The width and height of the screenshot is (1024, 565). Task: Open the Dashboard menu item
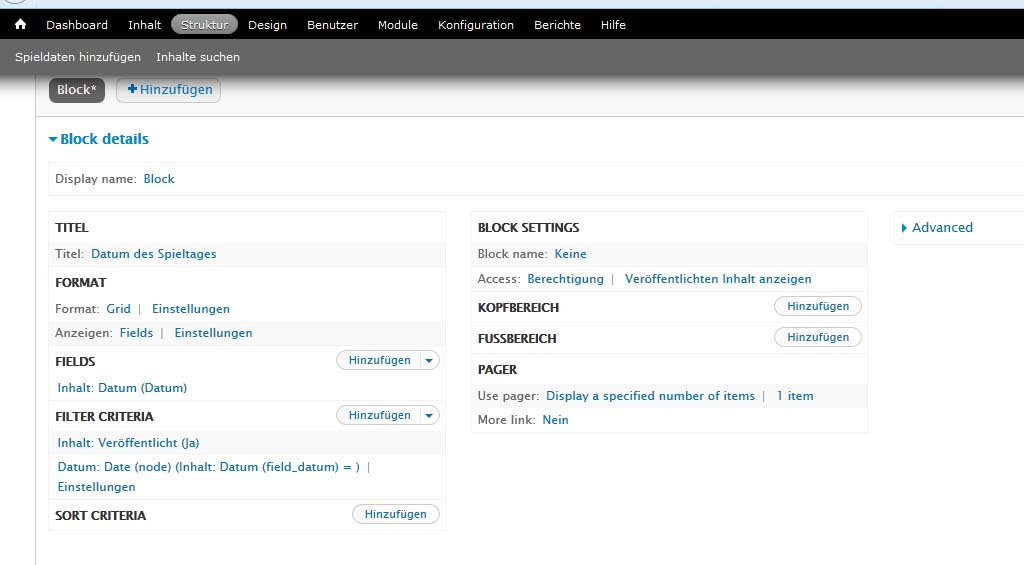tap(77, 25)
